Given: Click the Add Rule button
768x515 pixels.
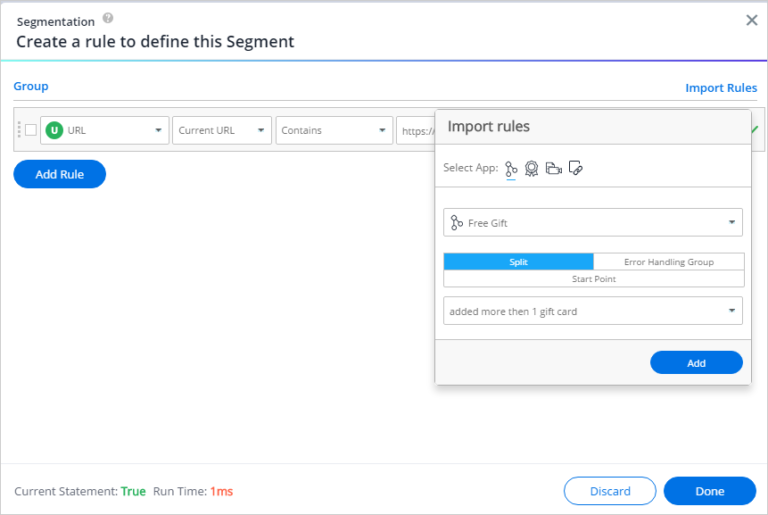Looking at the screenshot, I should tap(59, 174).
